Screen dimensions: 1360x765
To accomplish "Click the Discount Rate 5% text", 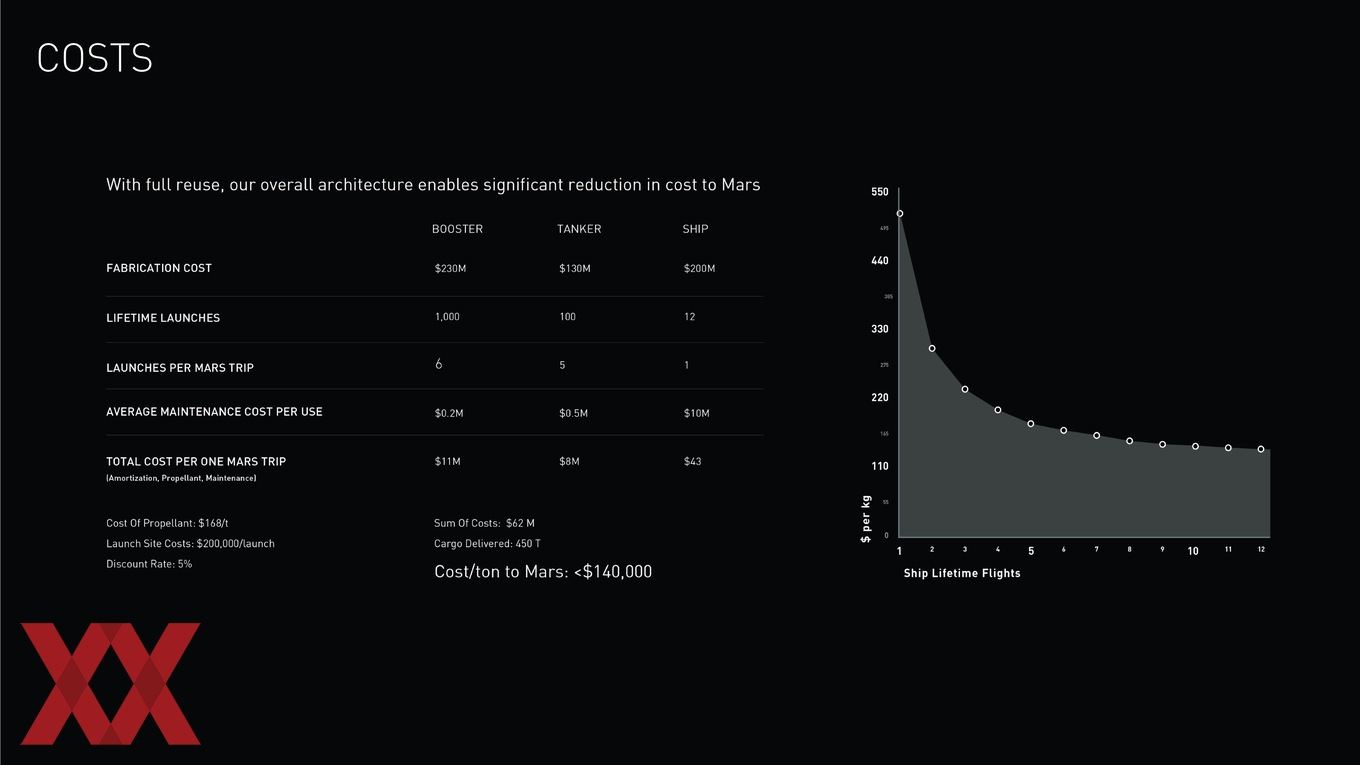I will click(149, 564).
